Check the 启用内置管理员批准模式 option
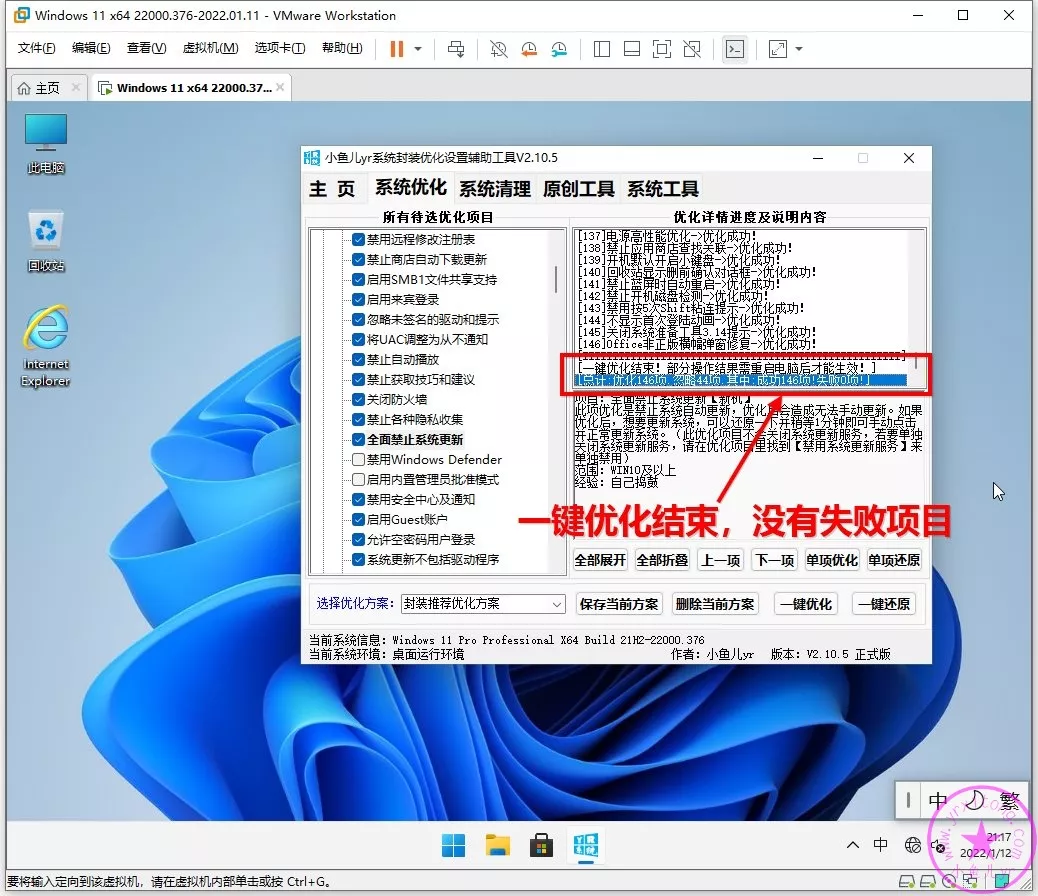1038x896 pixels. (358, 480)
